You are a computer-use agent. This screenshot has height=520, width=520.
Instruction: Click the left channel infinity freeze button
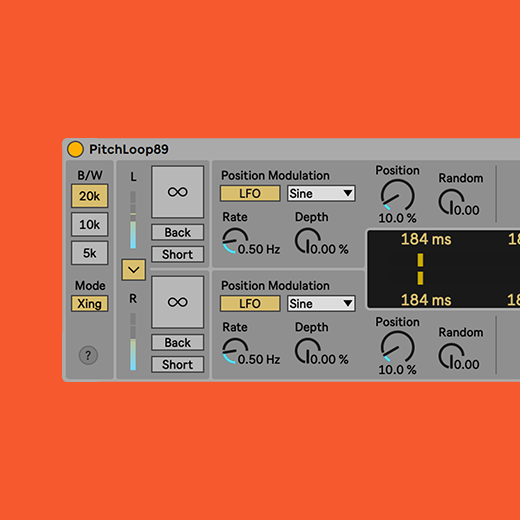178,192
